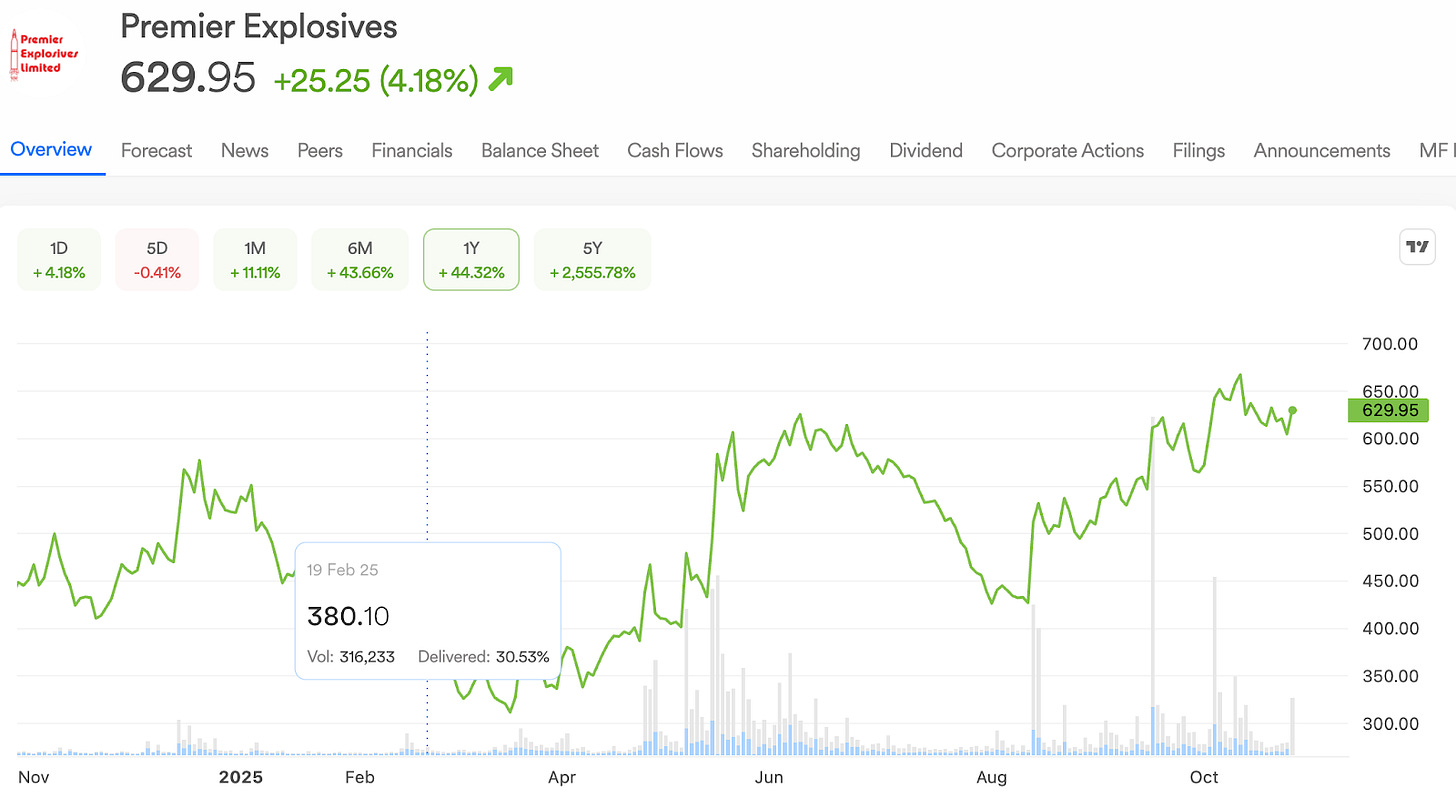
Task: Click the Delivered: 30.53% tooltip value
Action: [x=484, y=657]
